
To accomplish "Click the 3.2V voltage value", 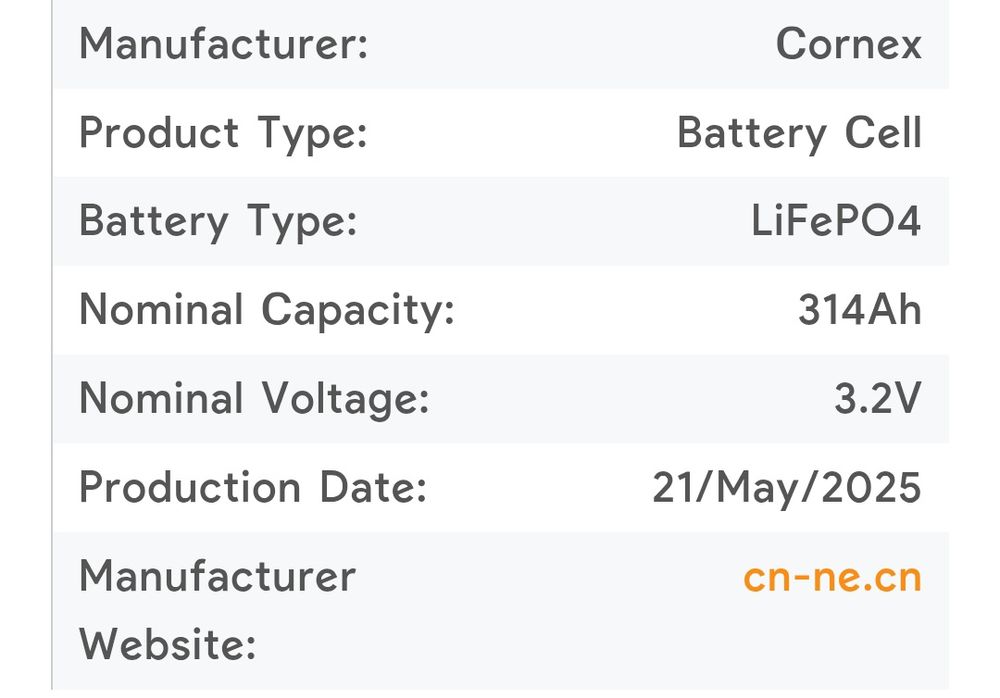I will coord(877,399).
